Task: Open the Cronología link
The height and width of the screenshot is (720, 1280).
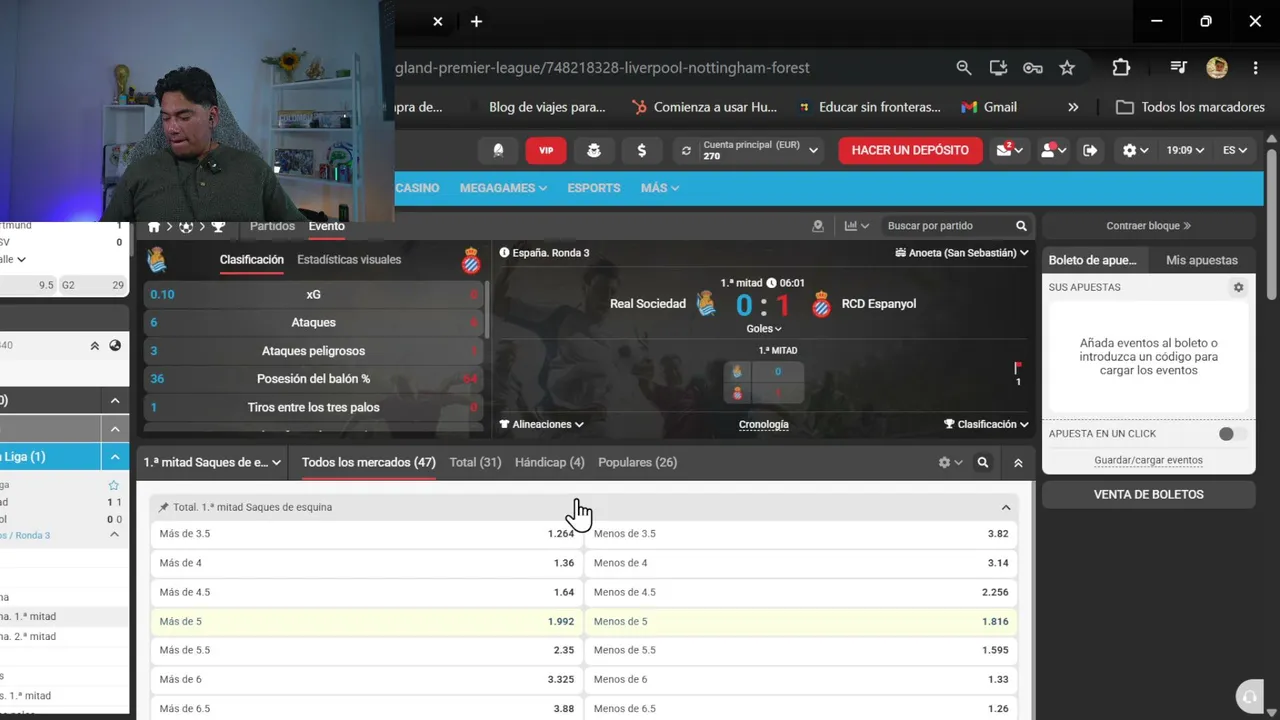Action: (x=763, y=424)
